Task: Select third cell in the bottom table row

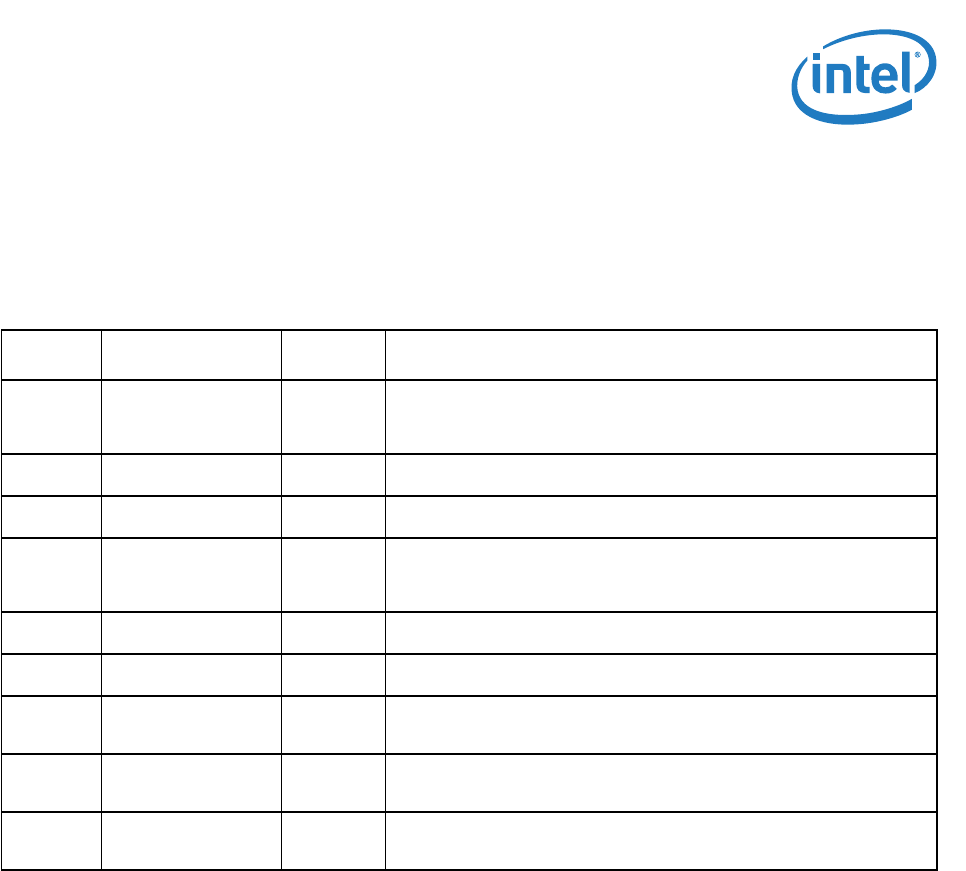Action: 333,840
